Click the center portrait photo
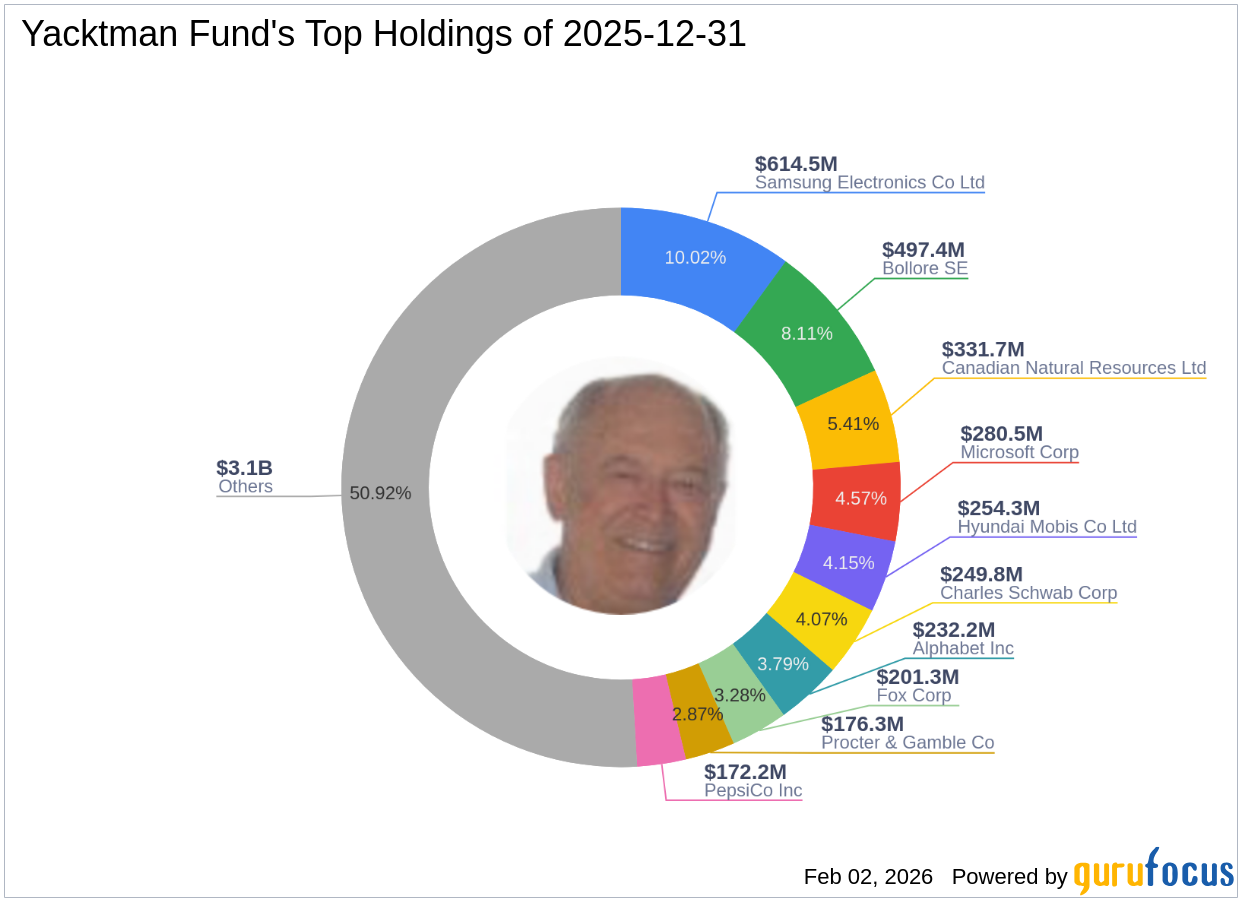 [622, 490]
